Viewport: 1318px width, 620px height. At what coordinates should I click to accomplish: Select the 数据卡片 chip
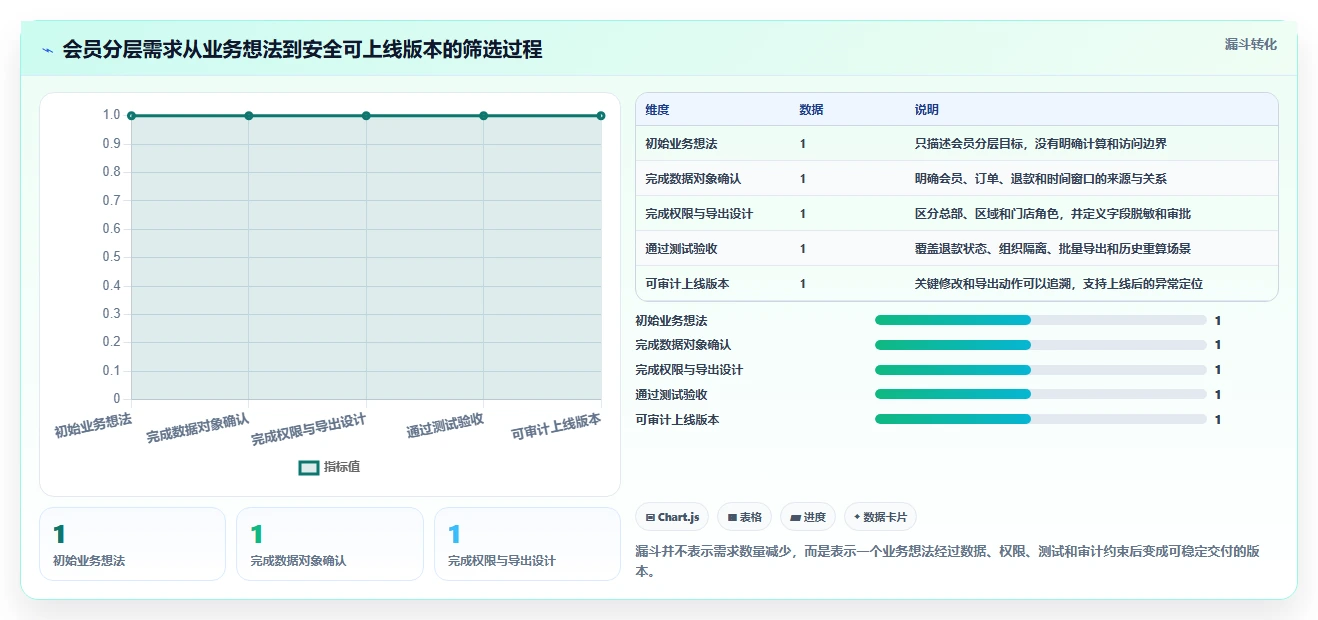click(x=880, y=517)
